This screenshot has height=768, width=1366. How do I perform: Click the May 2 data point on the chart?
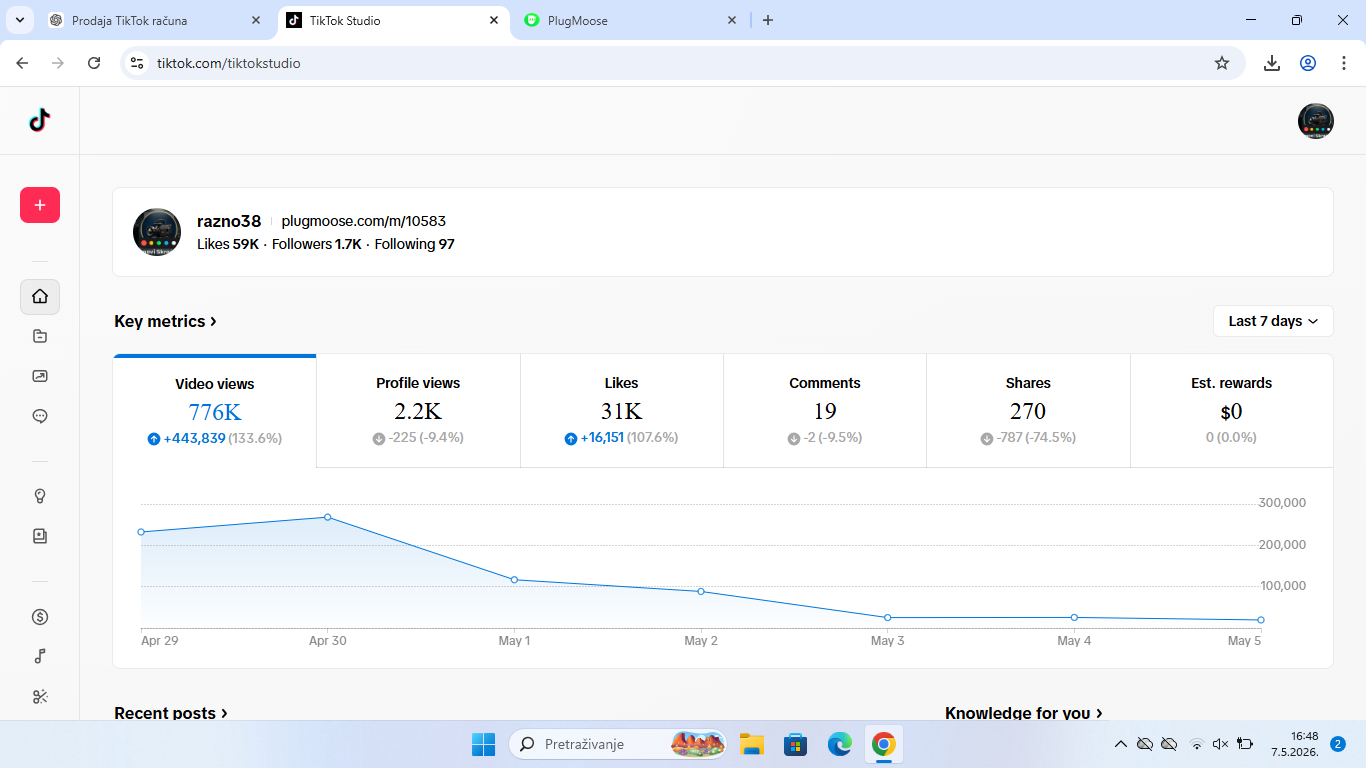click(701, 592)
